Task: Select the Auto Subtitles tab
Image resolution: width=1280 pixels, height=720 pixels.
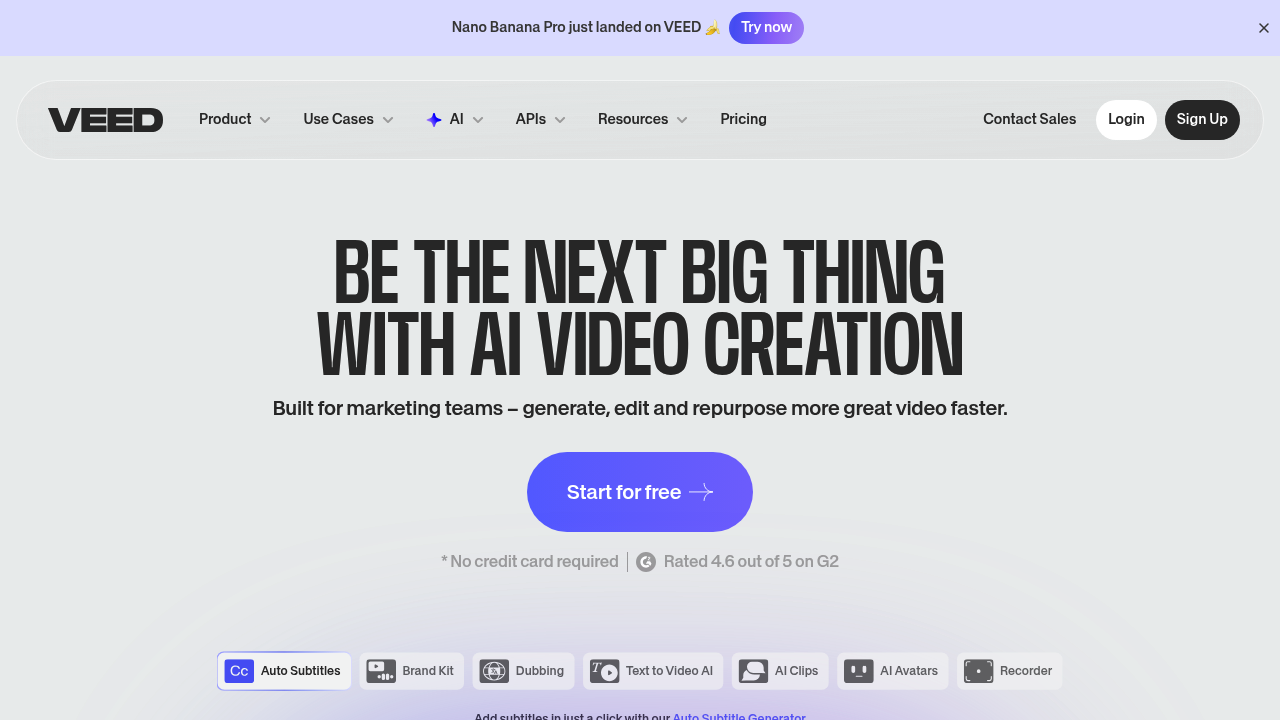Action: [284, 671]
